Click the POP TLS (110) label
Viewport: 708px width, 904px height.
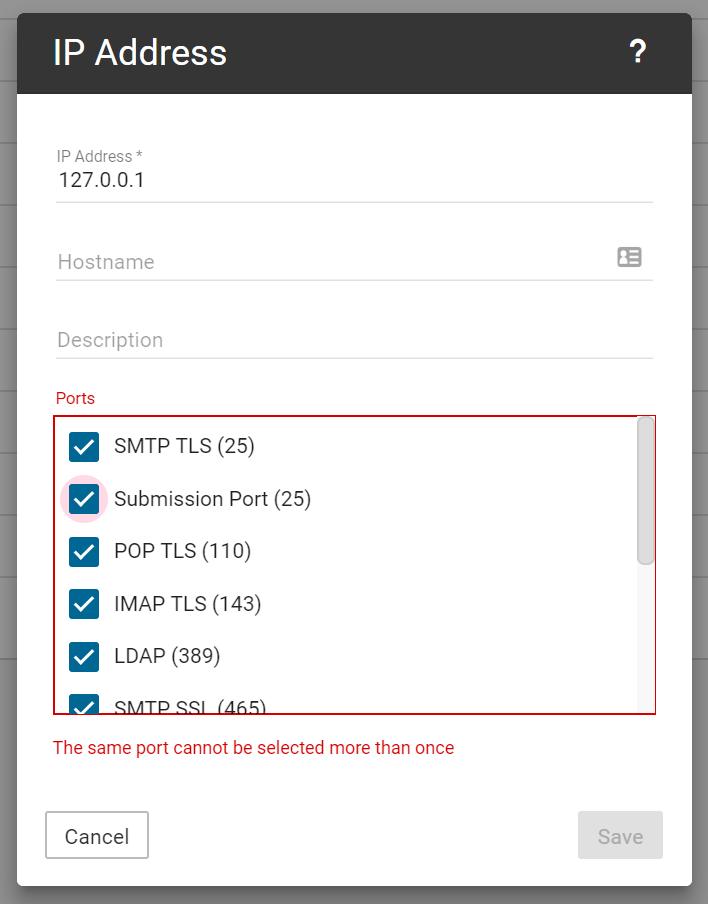(182, 551)
